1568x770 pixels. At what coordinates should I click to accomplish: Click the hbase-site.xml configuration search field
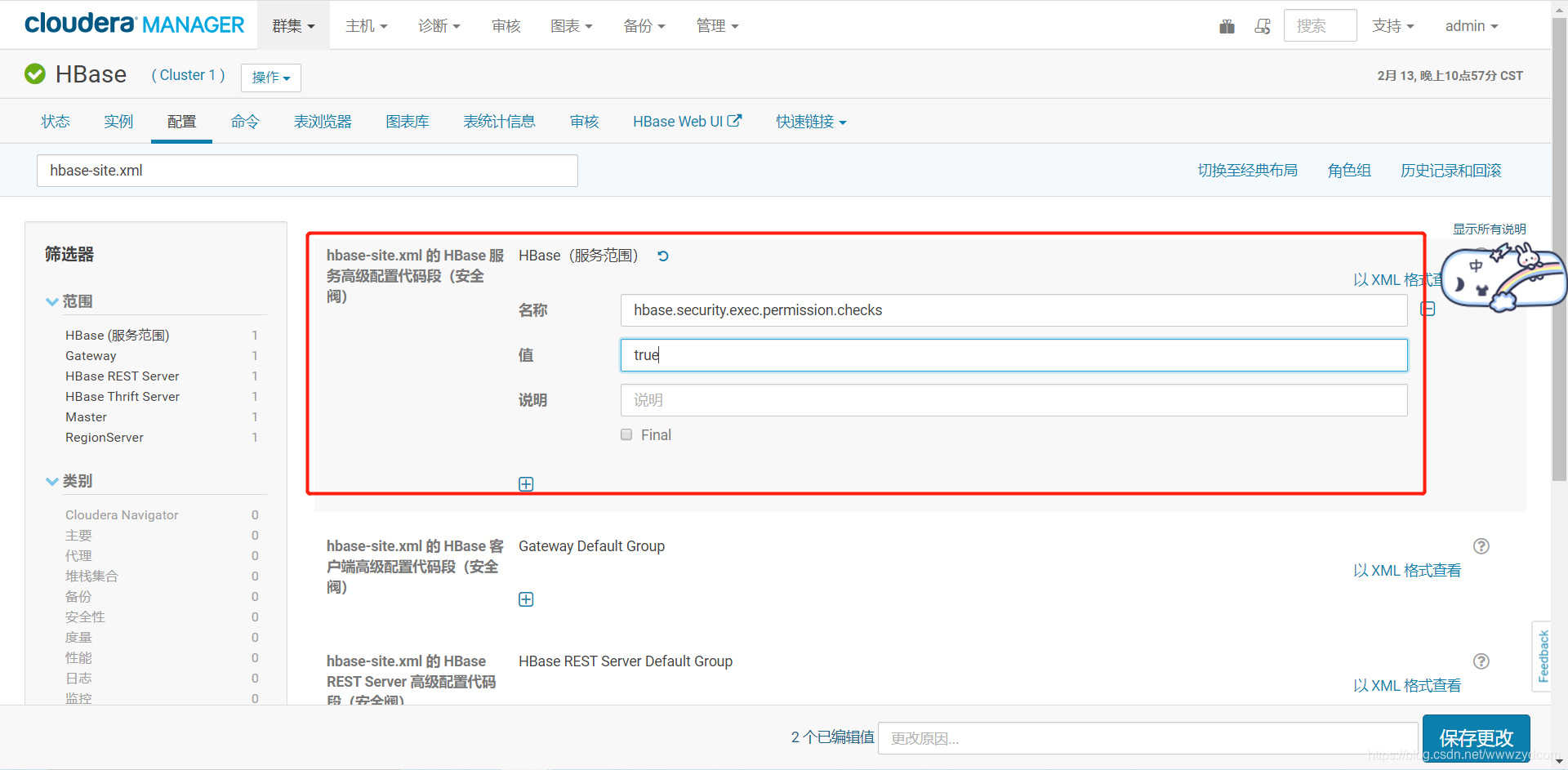click(307, 171)
